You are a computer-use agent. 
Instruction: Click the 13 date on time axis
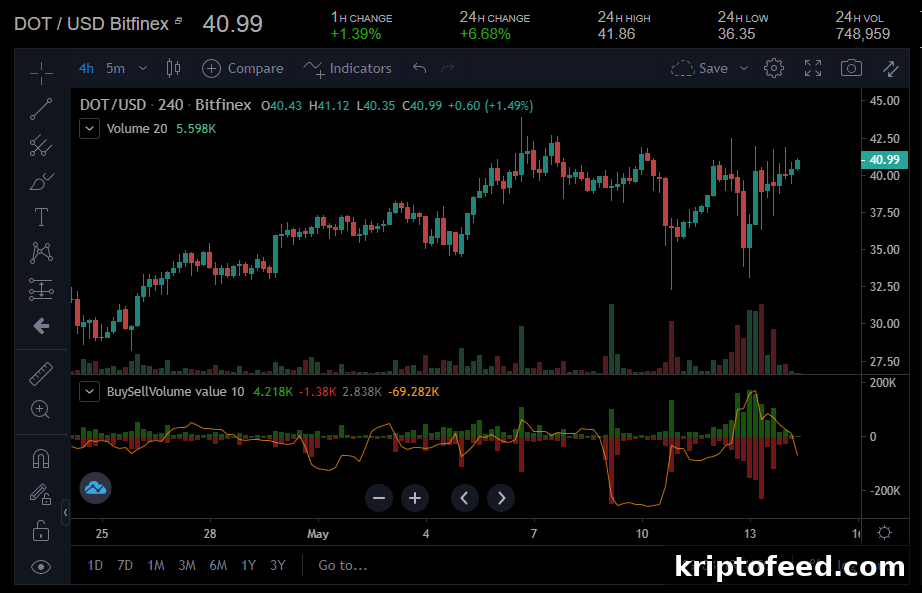[750, 534]
